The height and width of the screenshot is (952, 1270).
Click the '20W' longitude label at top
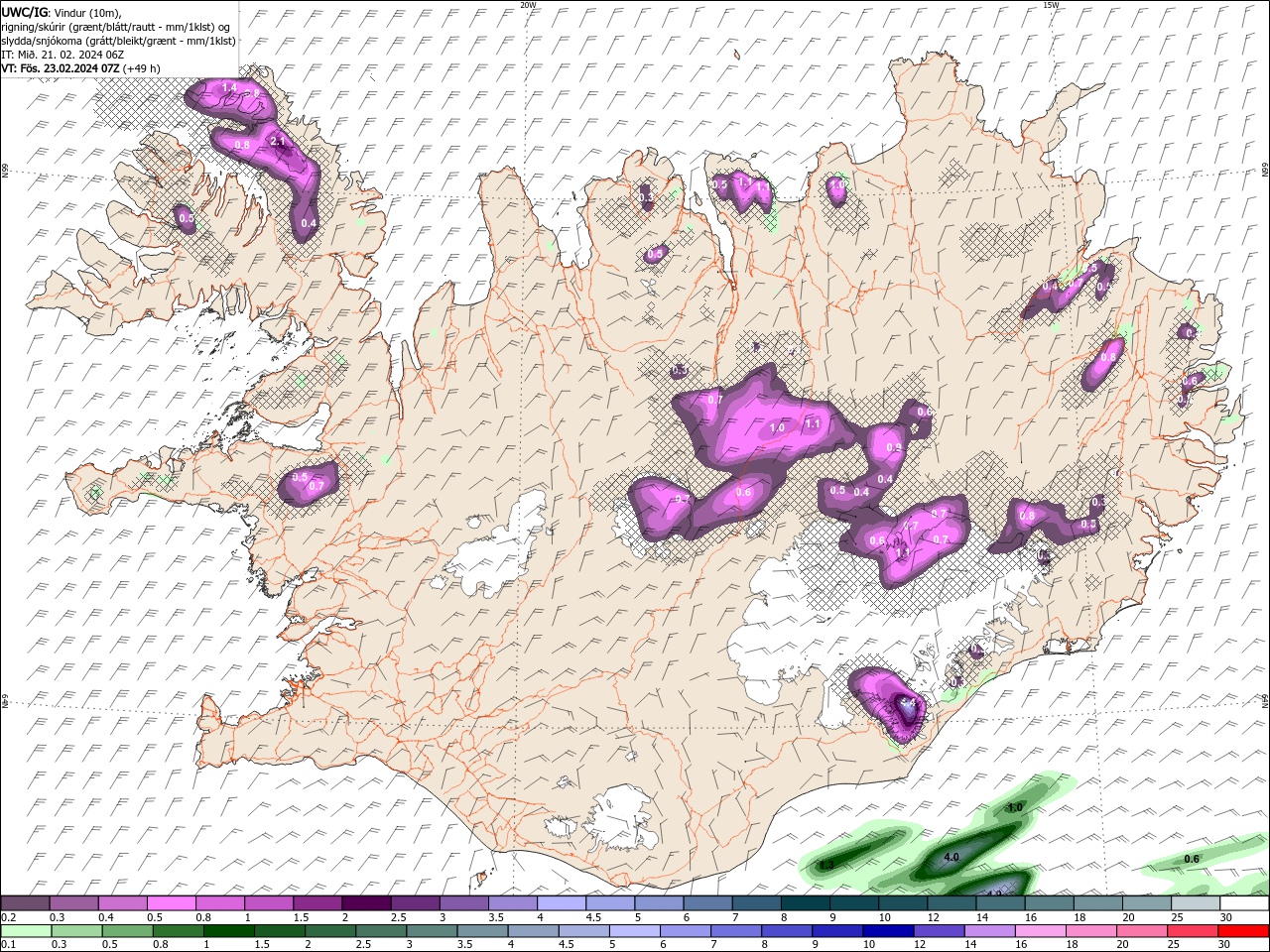[x=528, y=5]
